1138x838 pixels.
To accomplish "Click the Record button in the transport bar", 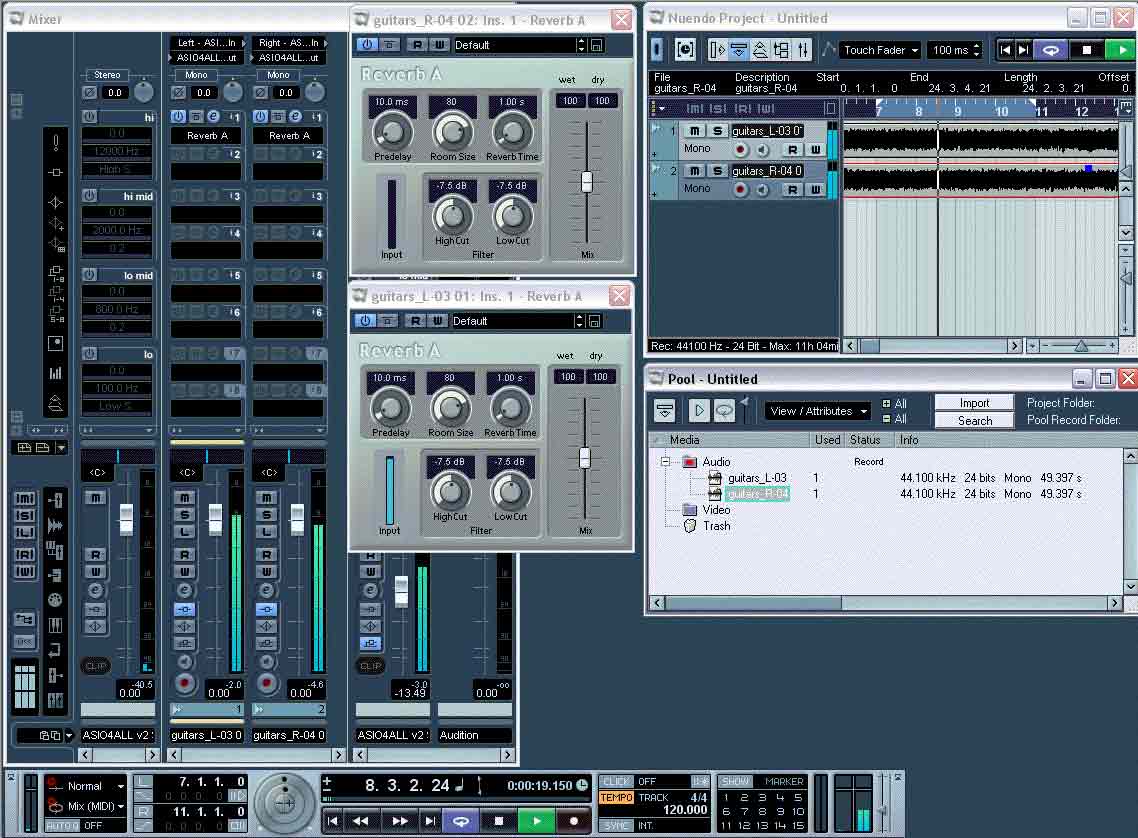I will 574,821.
